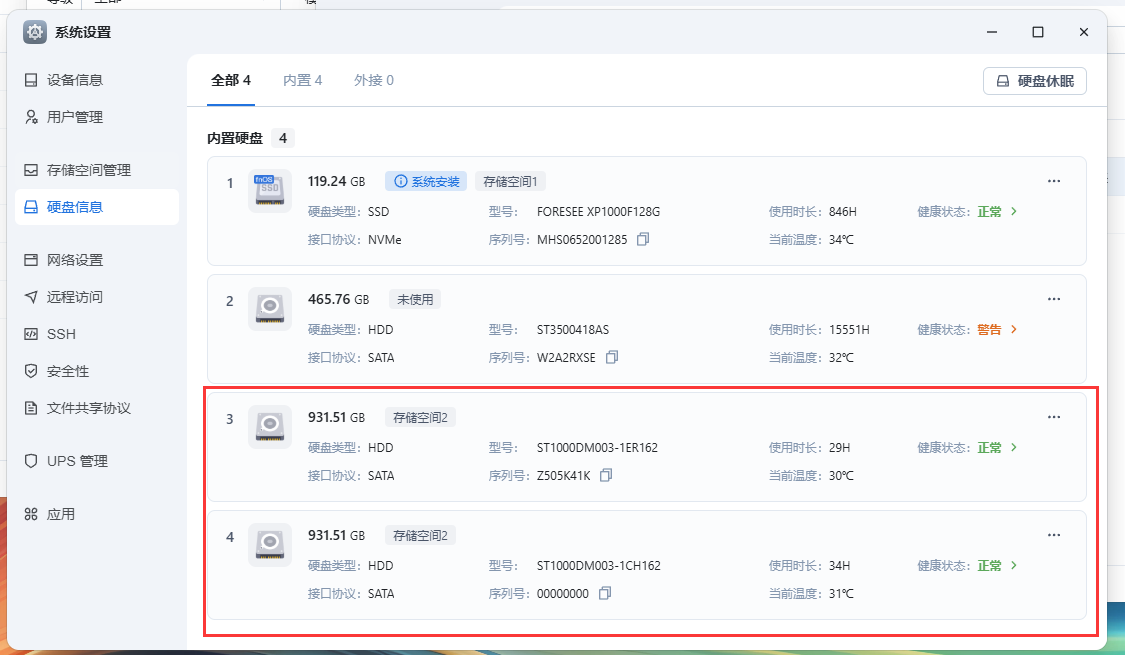Click the temperature 34℃ of disk 1

(841, 240)
